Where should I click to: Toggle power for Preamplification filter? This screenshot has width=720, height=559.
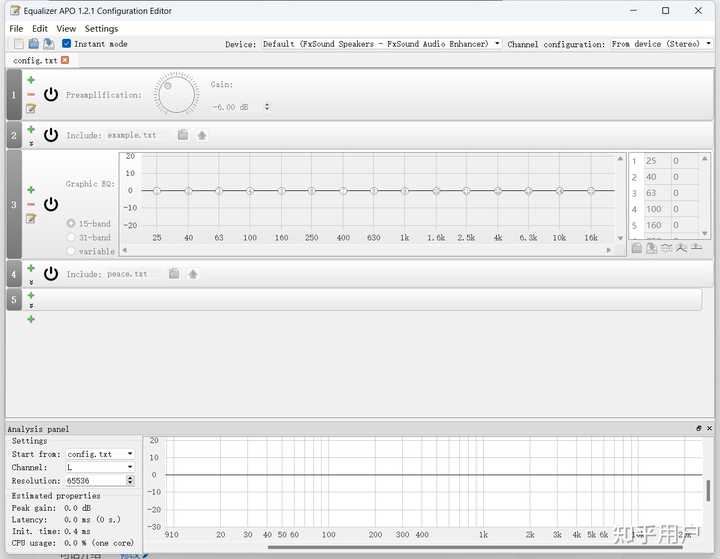[51, 95]
